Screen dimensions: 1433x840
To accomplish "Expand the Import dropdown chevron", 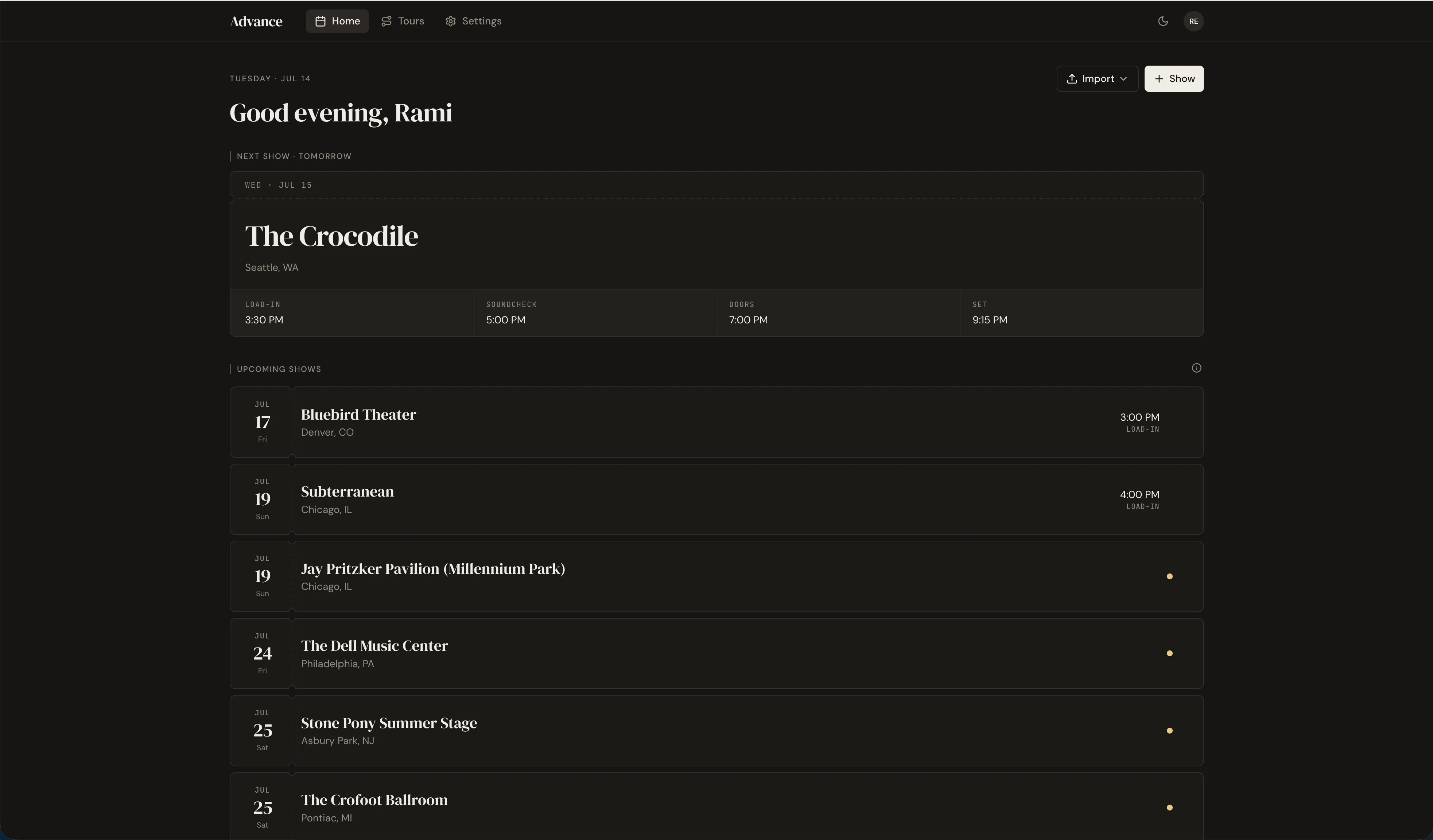I will [x=1123, y=78].
